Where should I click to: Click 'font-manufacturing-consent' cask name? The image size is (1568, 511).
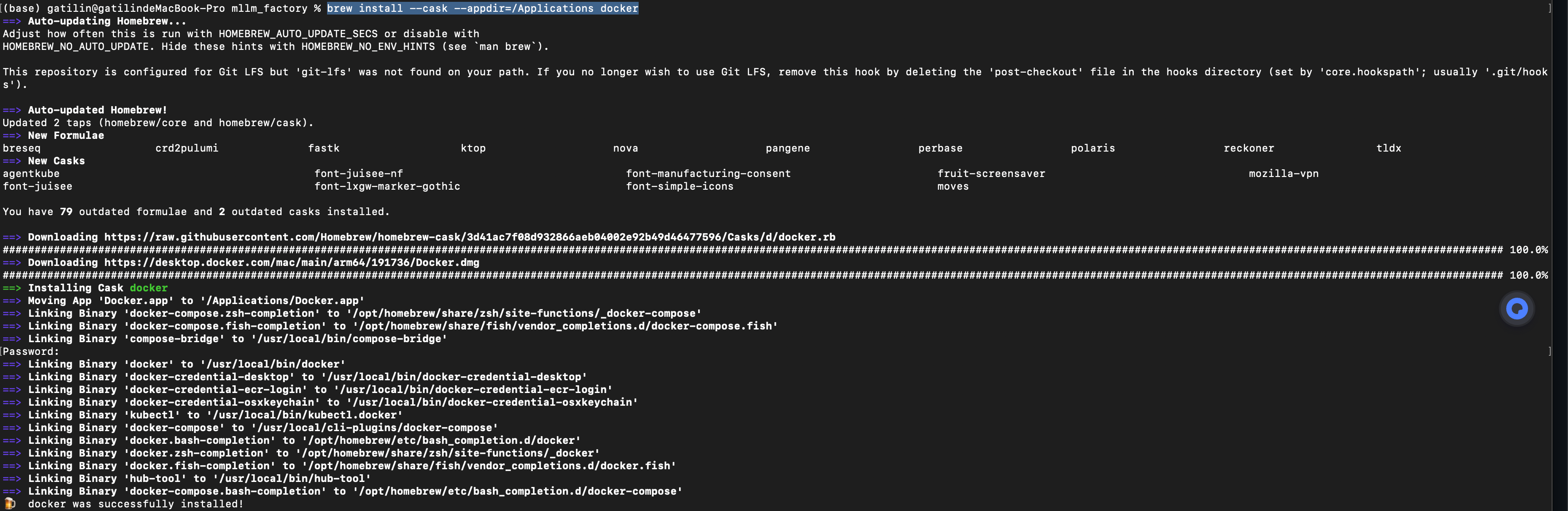click(709, 174)
